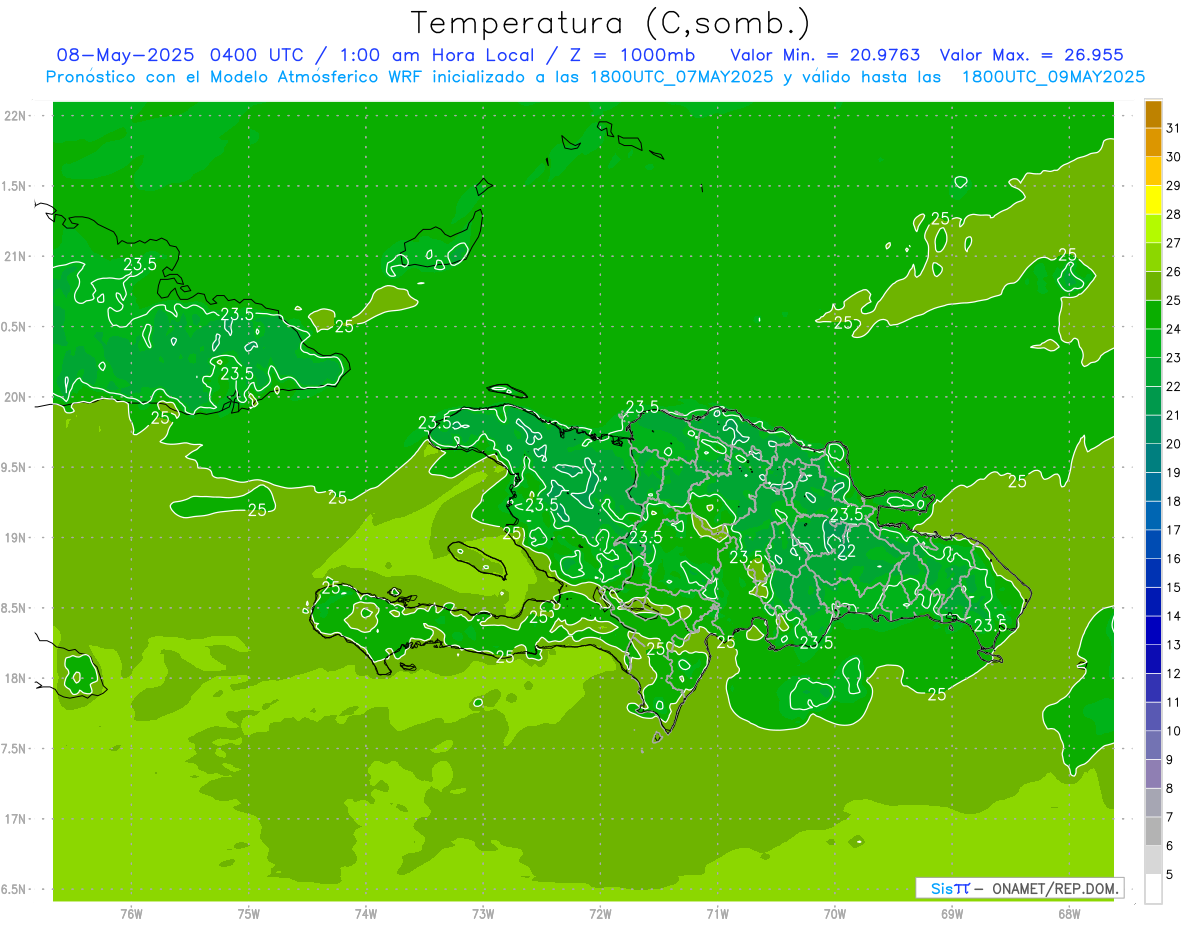Click the dark blue swatch between 13 and 14

coord(1153,631)
